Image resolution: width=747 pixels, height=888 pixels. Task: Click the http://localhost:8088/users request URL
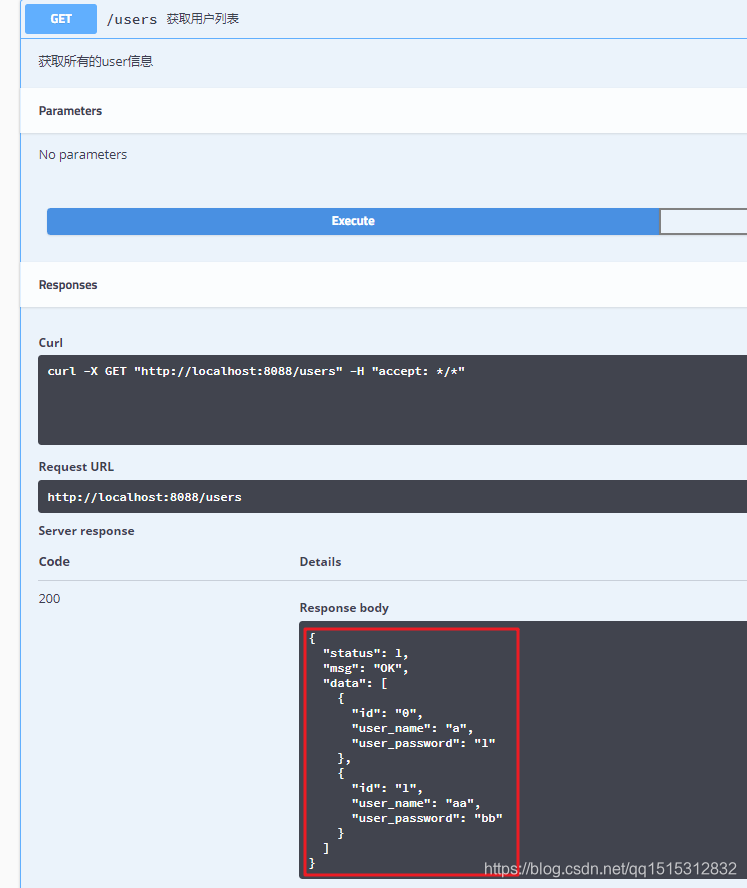pos(144,497)
